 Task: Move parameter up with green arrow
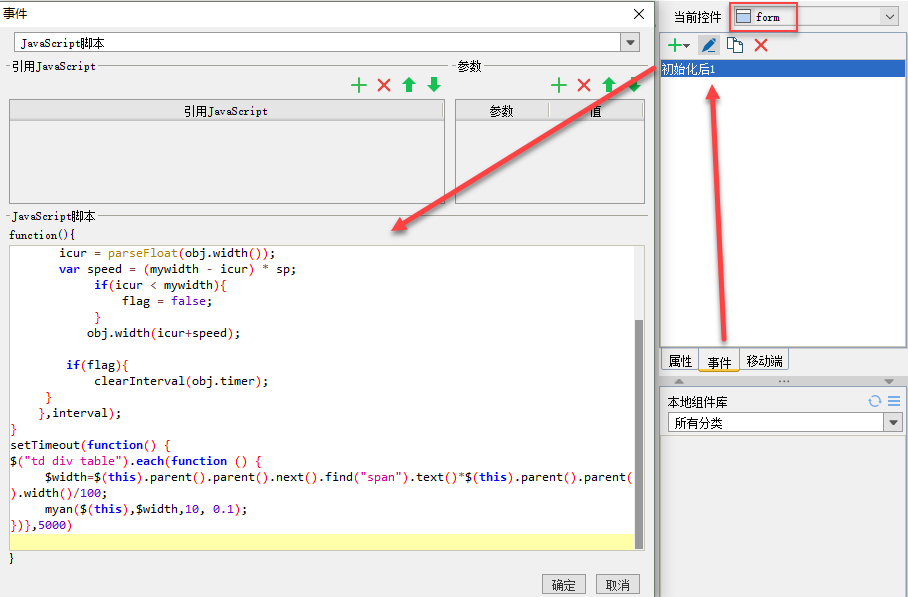coord(609,85)
